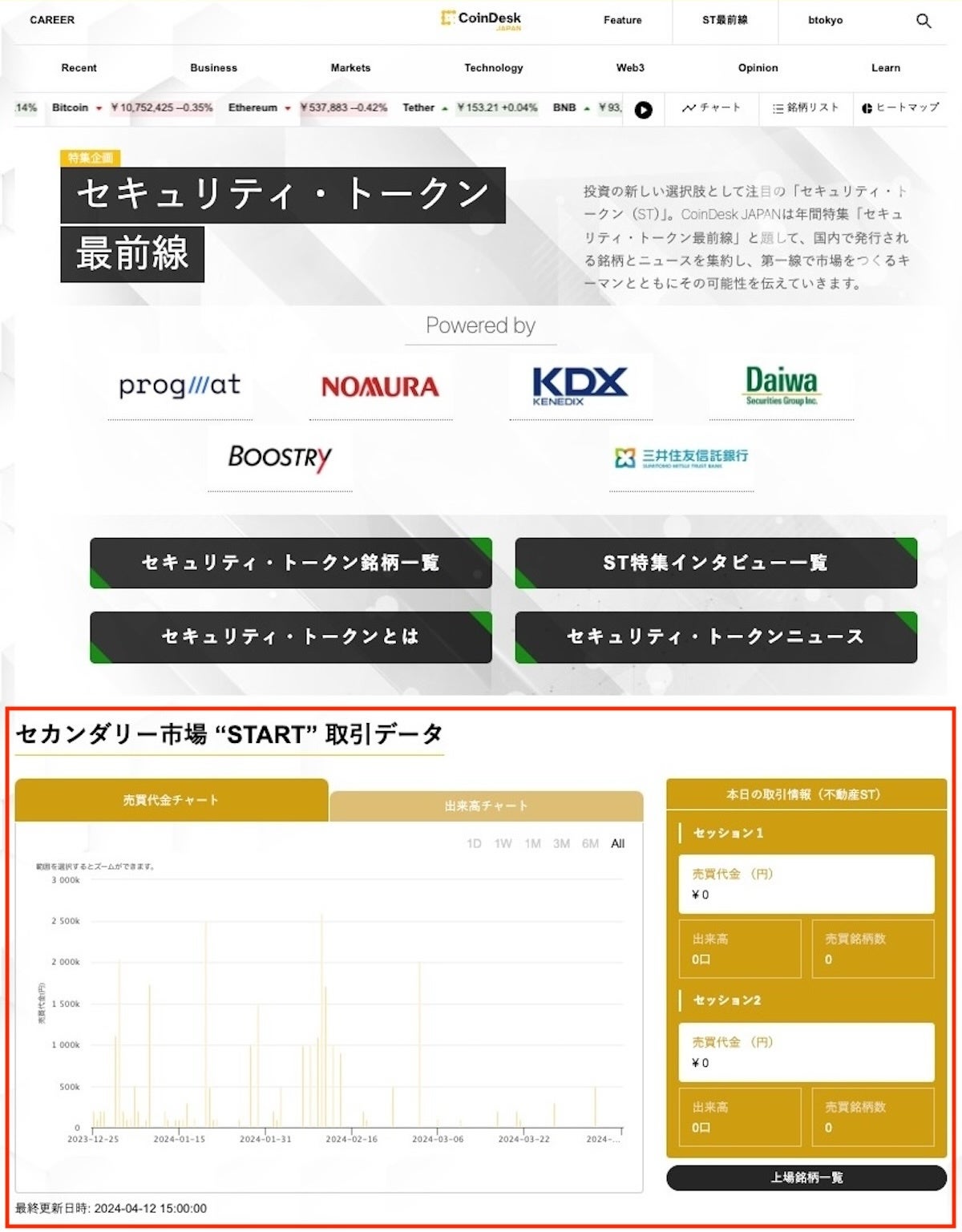Viewport: 962px width, 1232px height.
Task: Open the ヒートマップ view
Action: (900, 107)
